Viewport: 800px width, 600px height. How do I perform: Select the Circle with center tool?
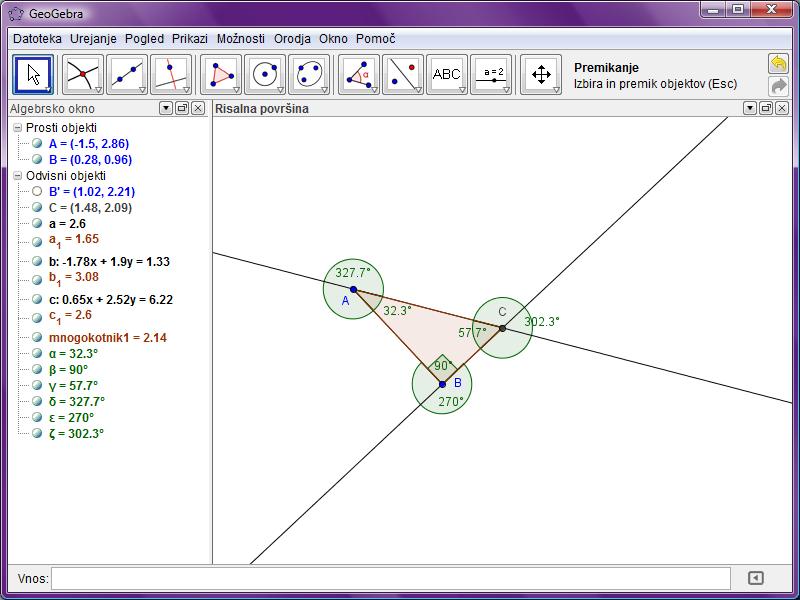pos(265,75)
